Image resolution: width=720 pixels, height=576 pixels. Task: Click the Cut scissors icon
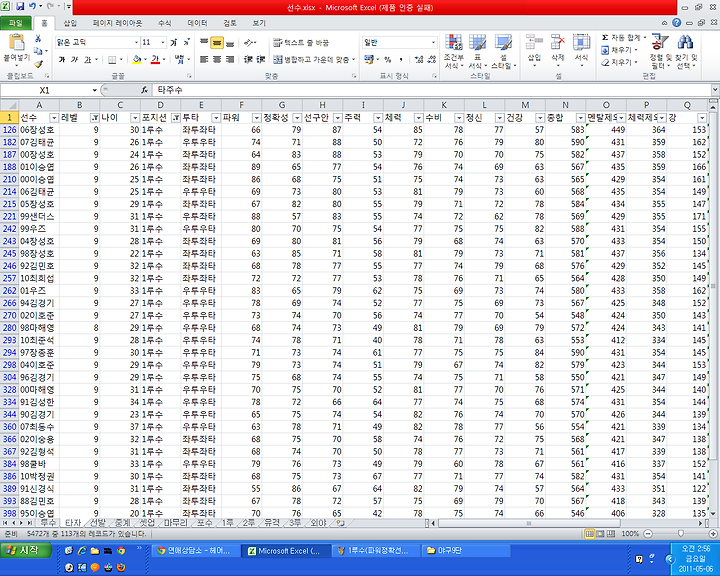pos(38,39)
